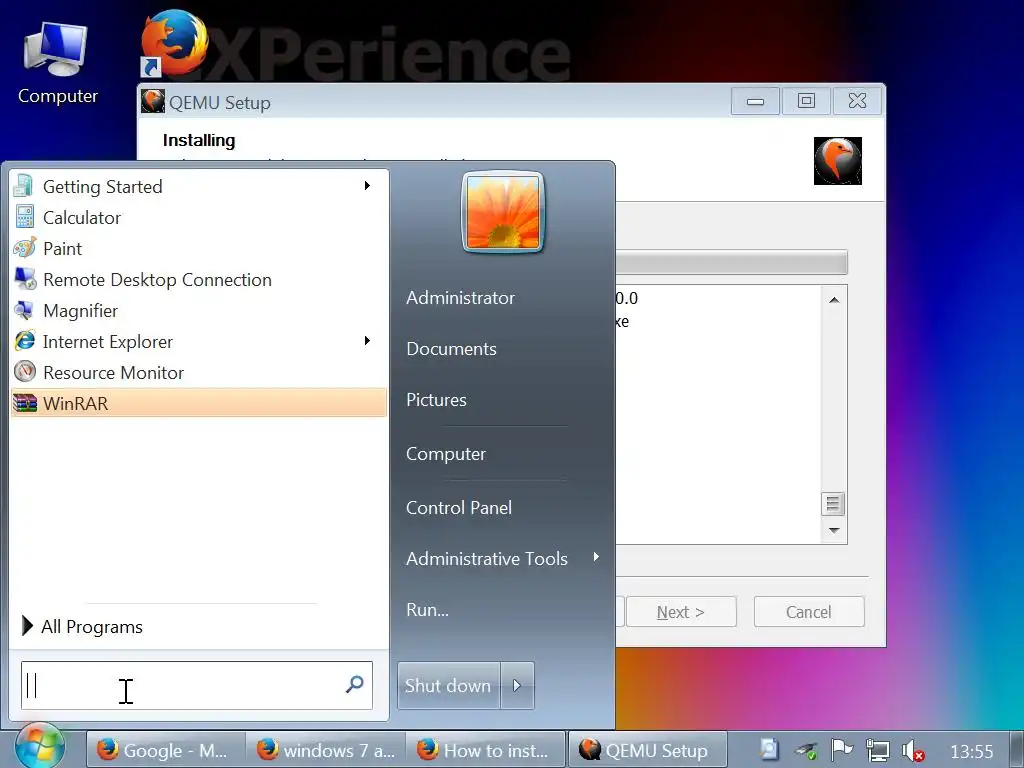Switch to Google Firefox taskbar button
The height and width of the screenshot is (768, 1024).
(166, 750)
